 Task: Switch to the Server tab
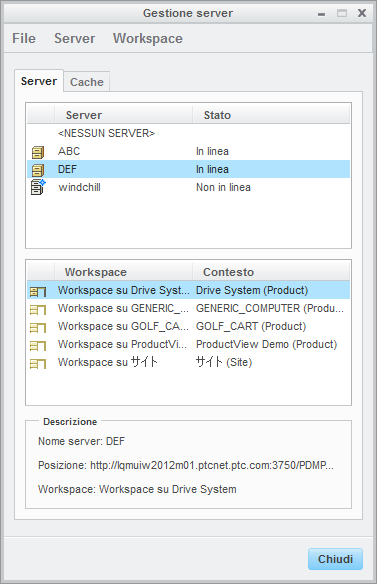[39, 81]
